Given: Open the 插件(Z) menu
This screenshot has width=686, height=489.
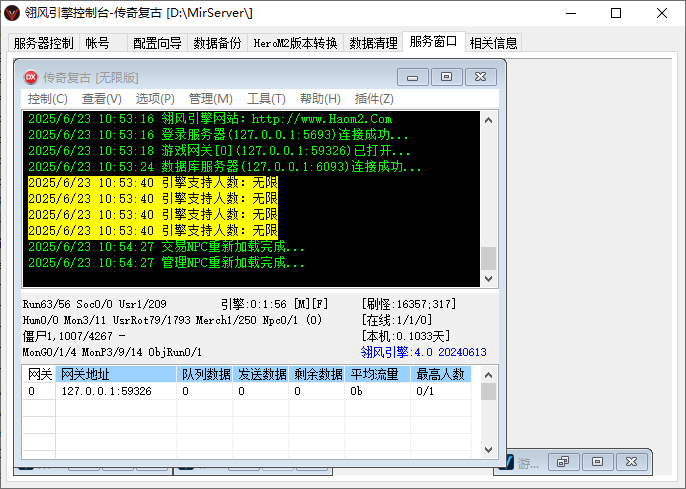Looking at the screenshot, I should [x=374, y=99].
